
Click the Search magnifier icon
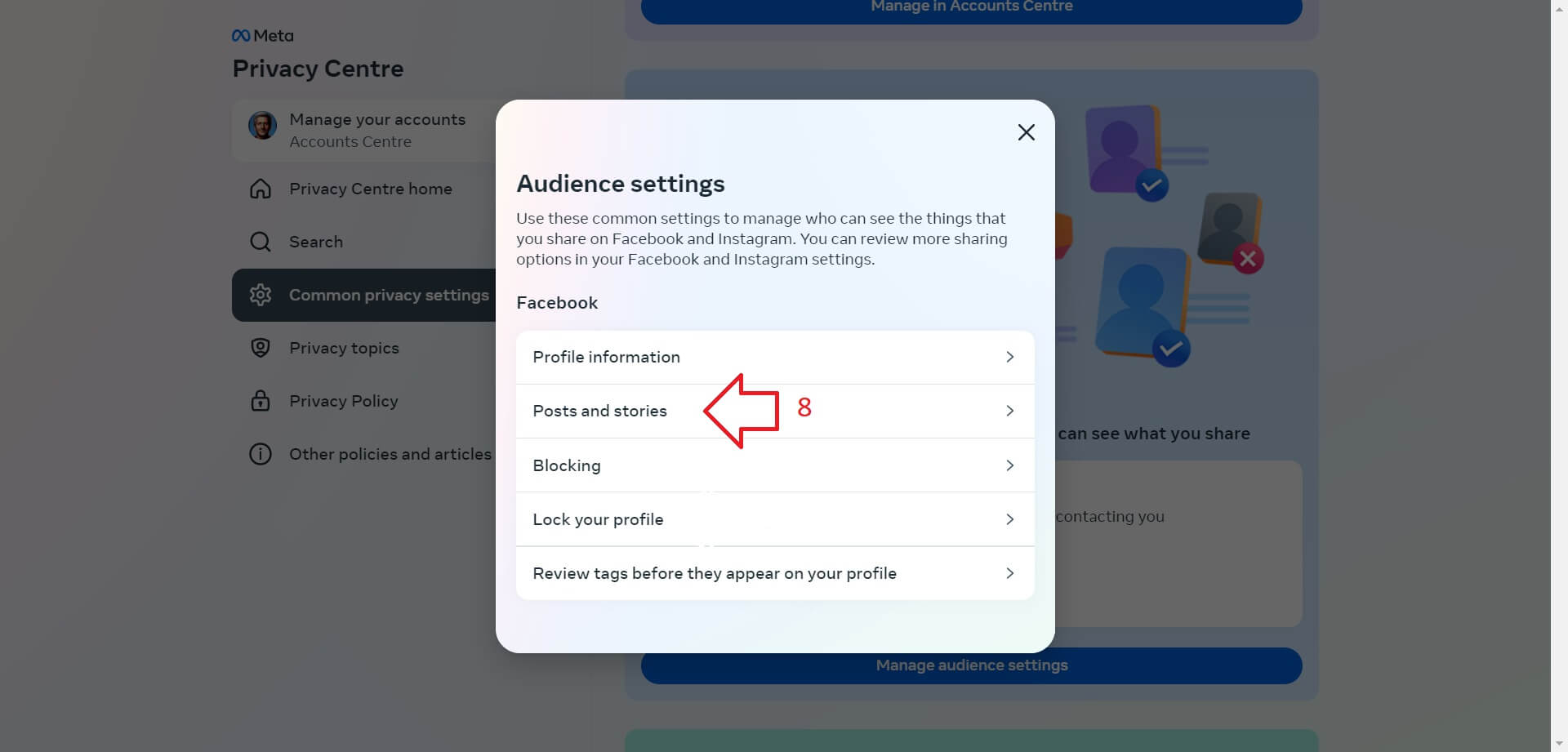click(261, 242)
